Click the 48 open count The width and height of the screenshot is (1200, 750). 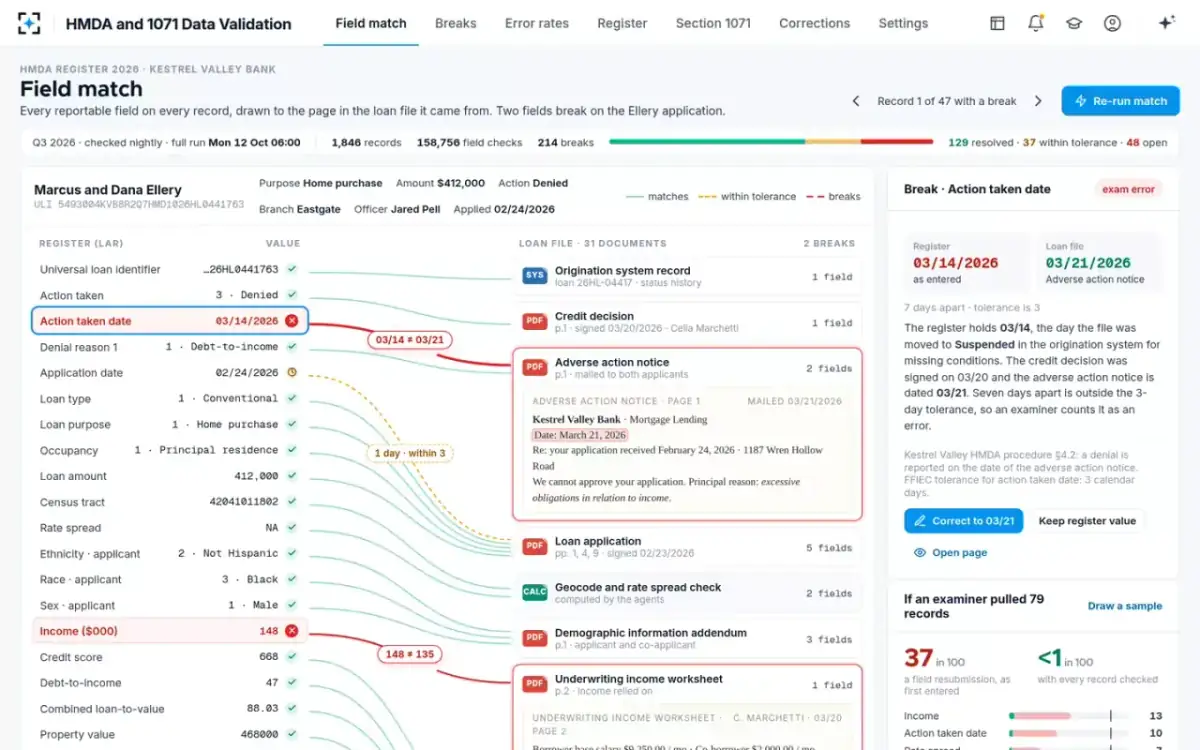tap(1147, 142)
